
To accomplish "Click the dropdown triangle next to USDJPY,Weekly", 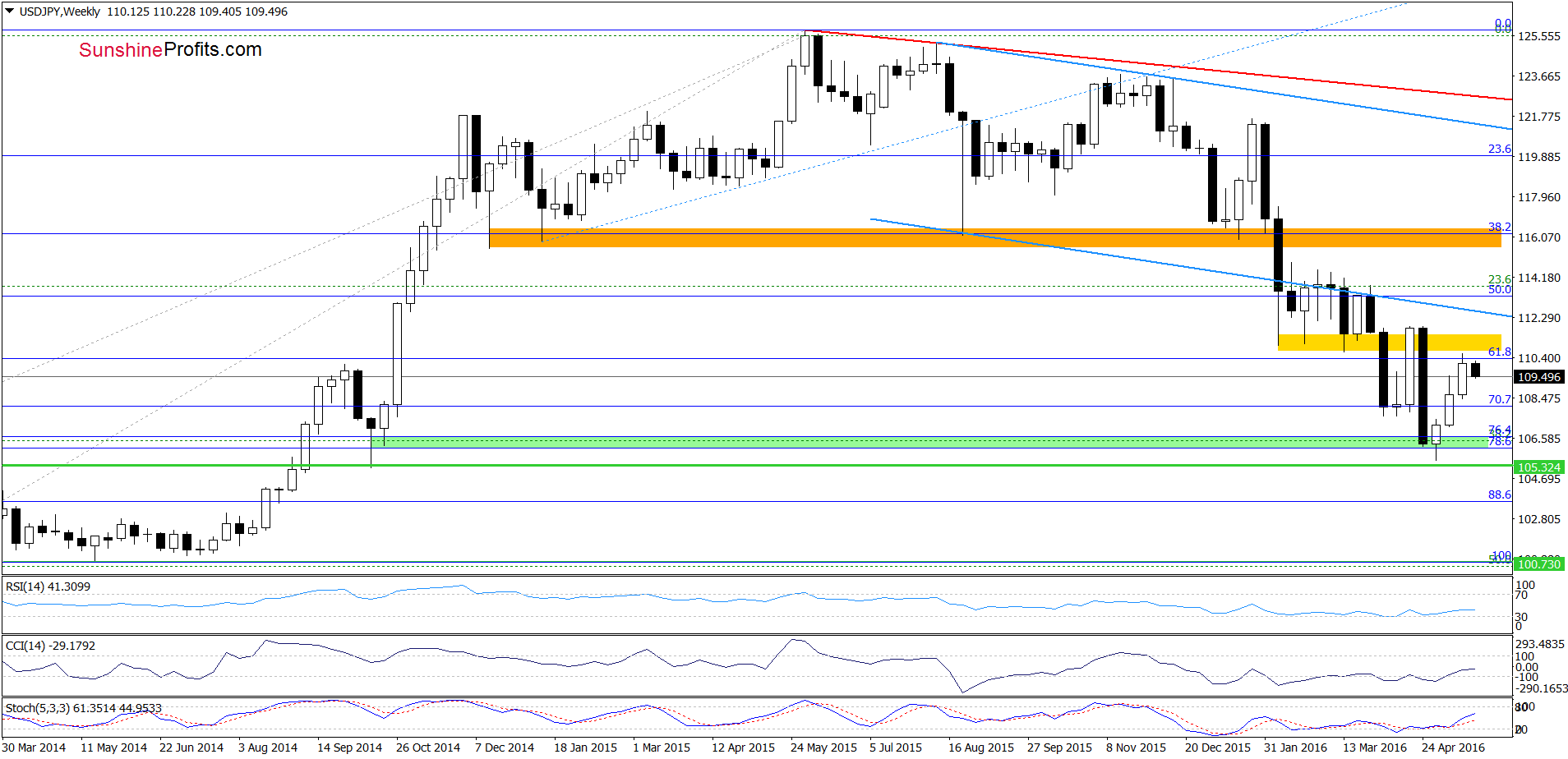I will click(10, 11).
